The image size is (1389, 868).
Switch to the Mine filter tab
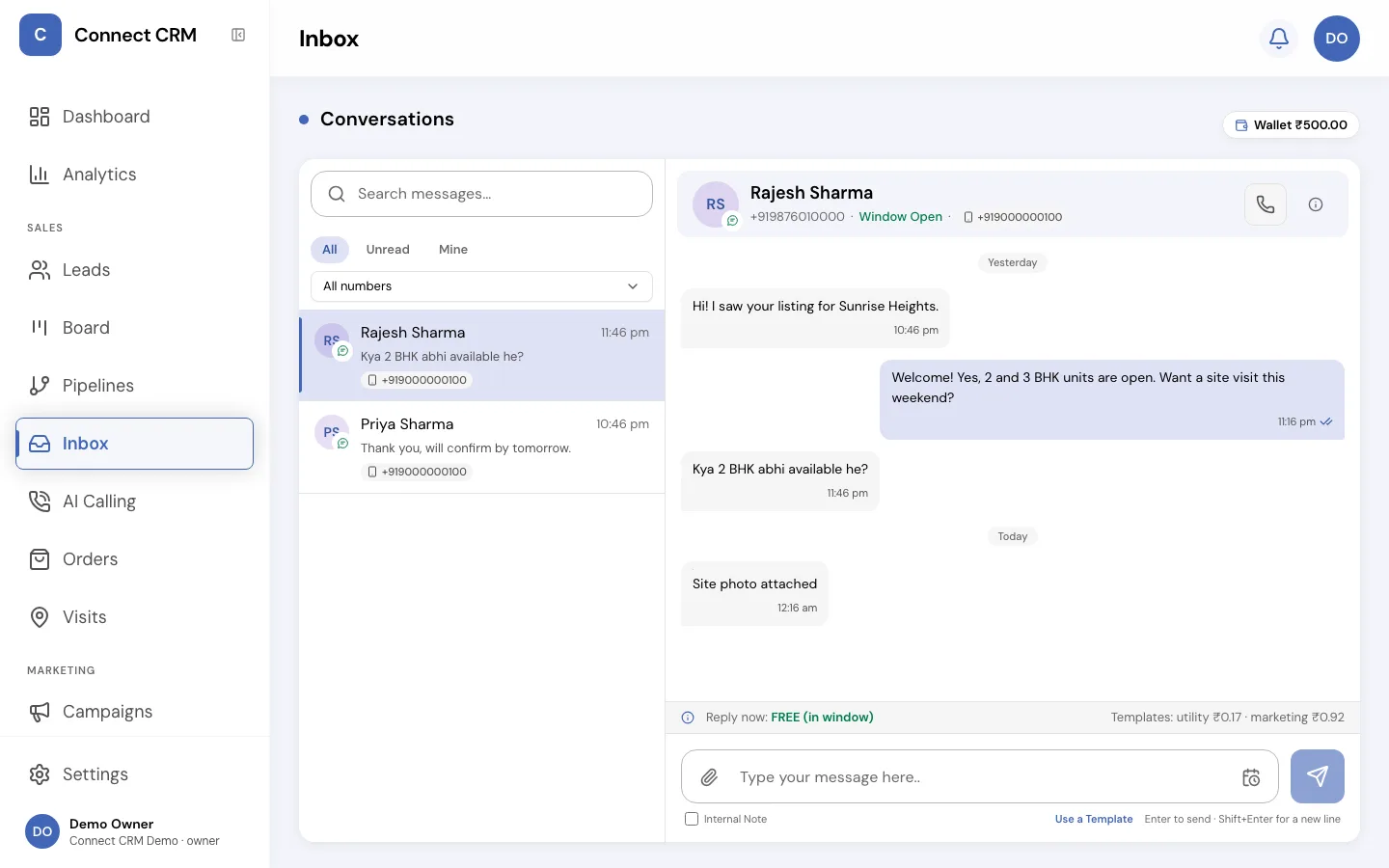(x=453, y=250)
